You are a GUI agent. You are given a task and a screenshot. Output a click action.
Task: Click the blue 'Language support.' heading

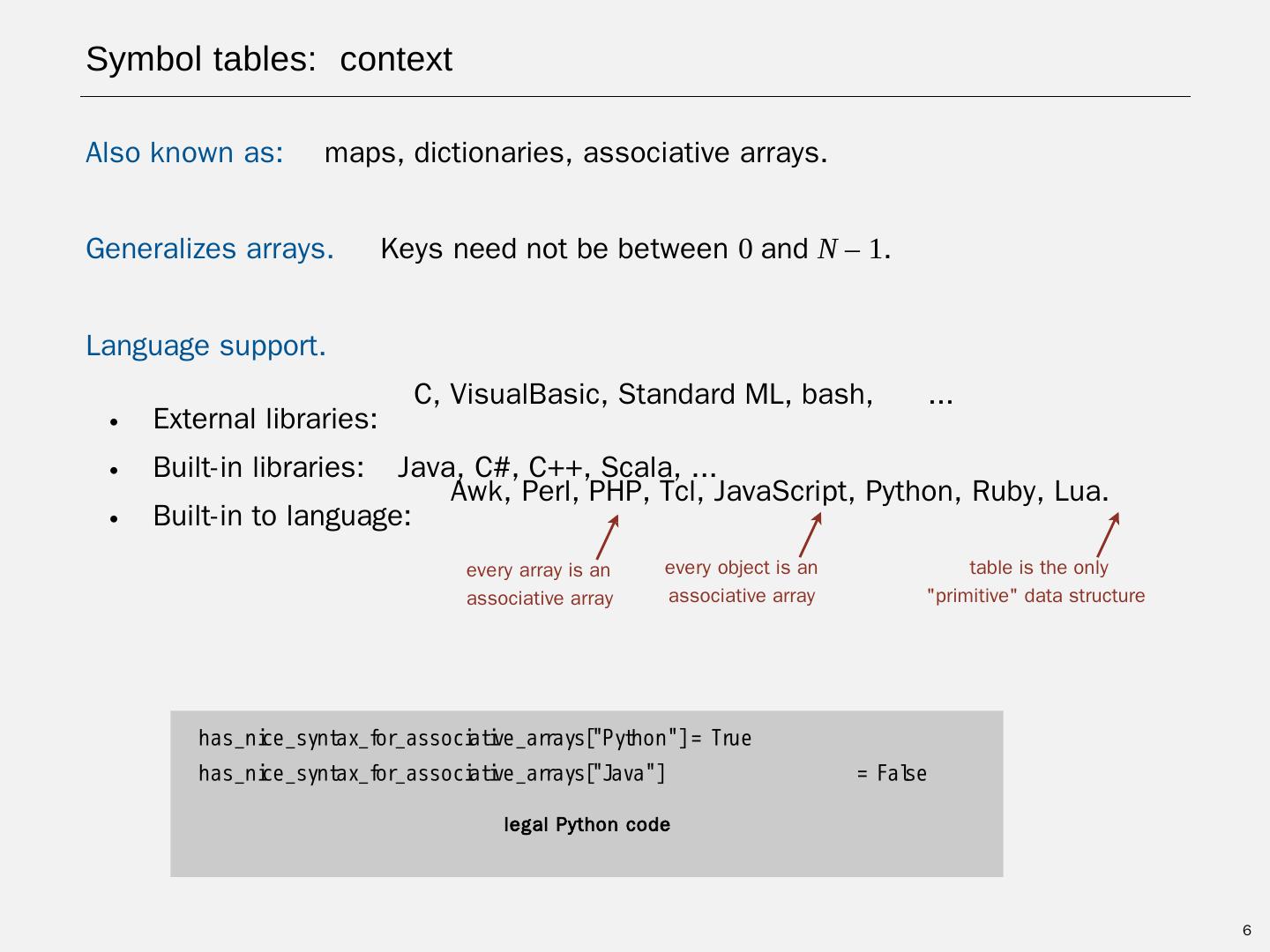point(205,346)
